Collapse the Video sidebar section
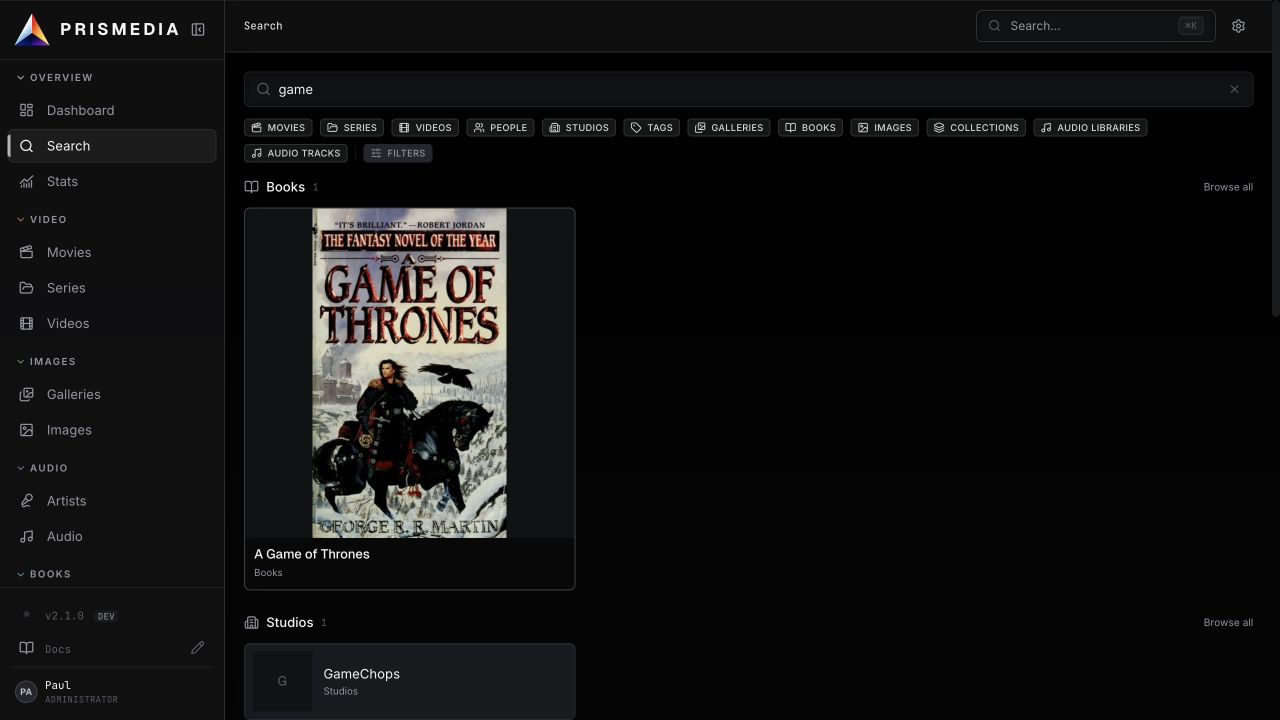Image resolution: width=1280 pixels, height=720 pixels. [x=43, y=219]
